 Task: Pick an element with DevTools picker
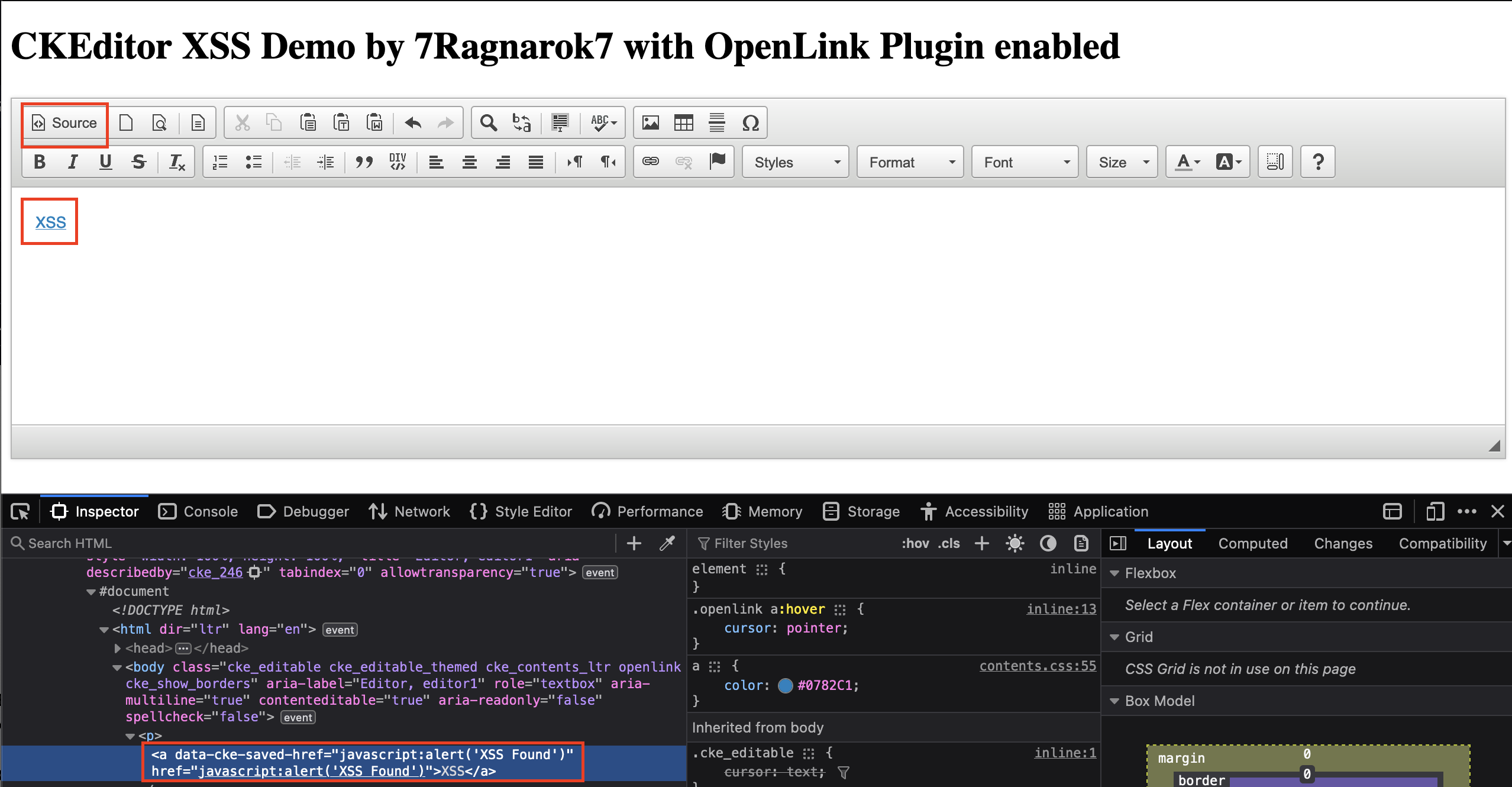20,511
